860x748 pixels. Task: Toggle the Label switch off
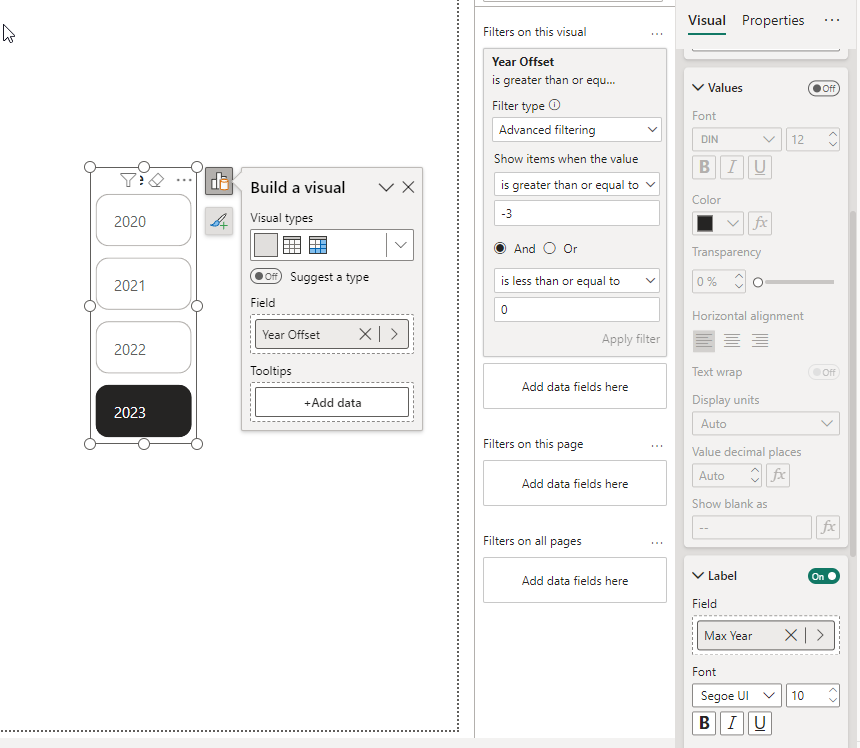tap(823, 576)
